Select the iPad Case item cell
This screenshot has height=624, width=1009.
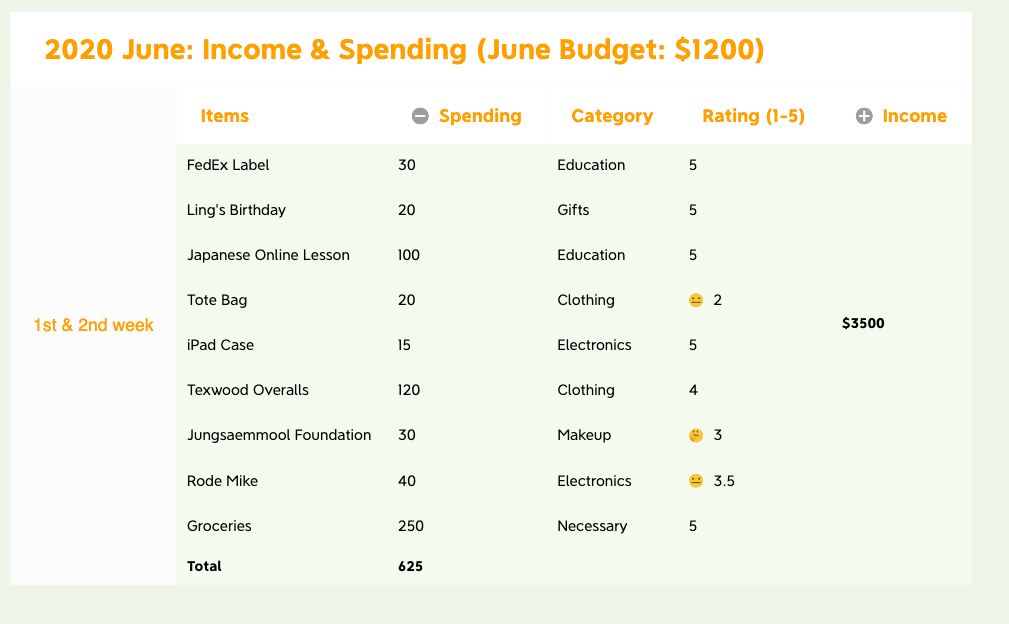[x=220, y=345]
